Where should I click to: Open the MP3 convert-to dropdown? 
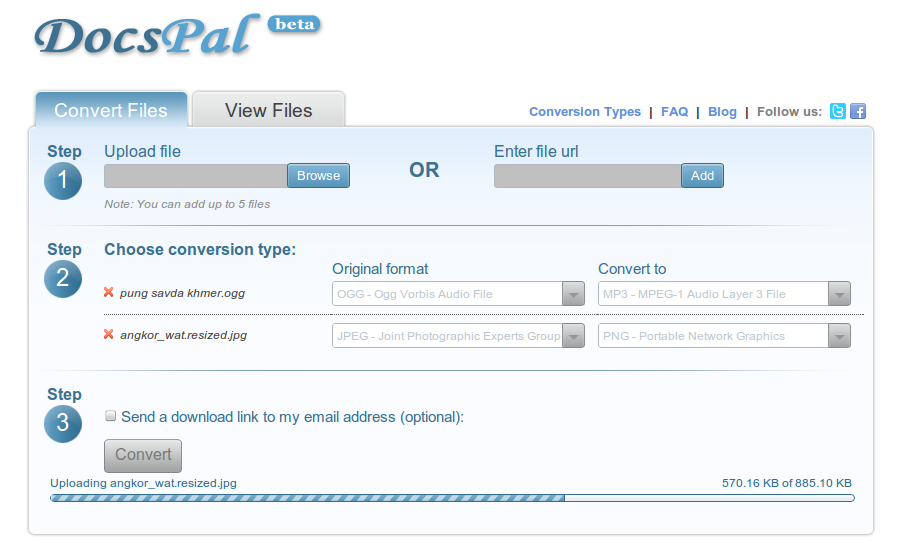(724, 294)
